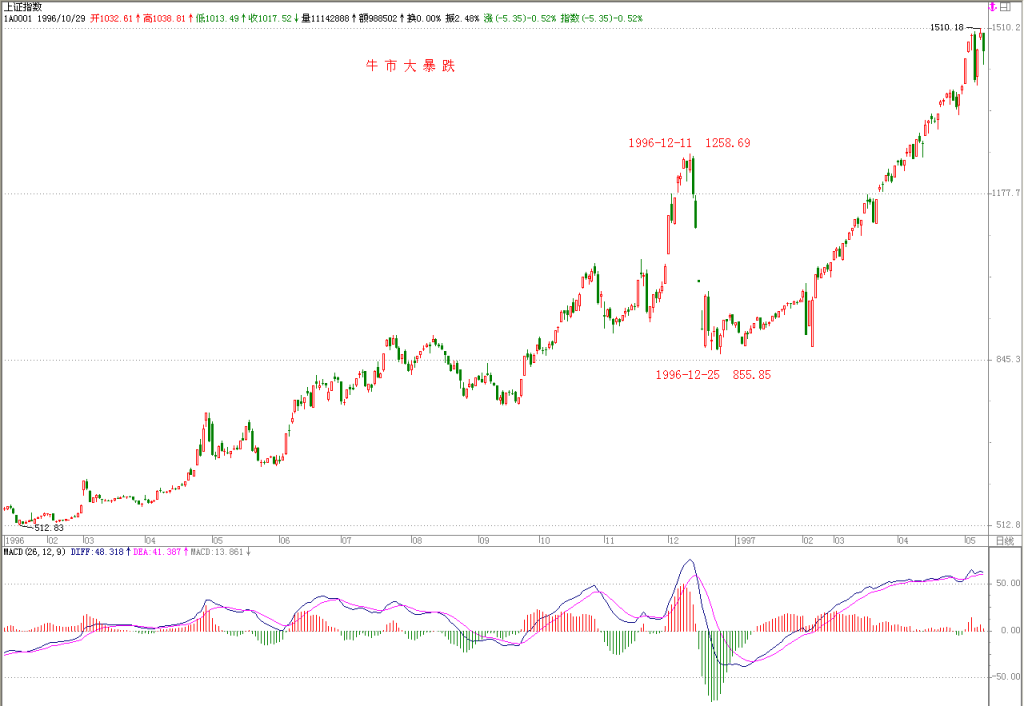Click the 08 month tick on time axis
Screen dimensions: 1024x706
[x=417, y=541]
